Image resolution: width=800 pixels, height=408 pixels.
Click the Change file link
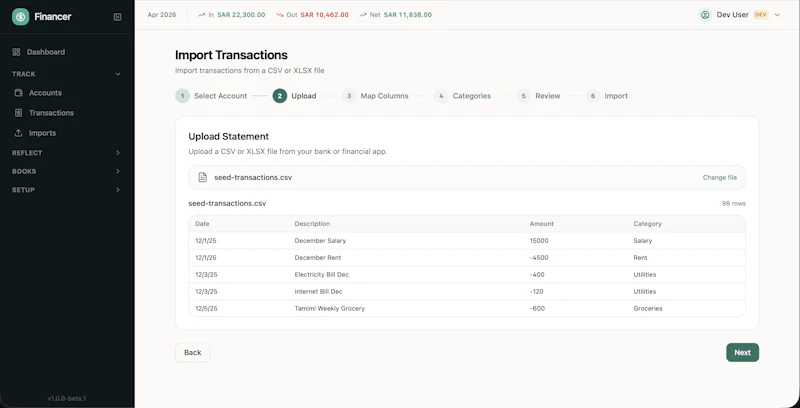(x=719, y=177)
